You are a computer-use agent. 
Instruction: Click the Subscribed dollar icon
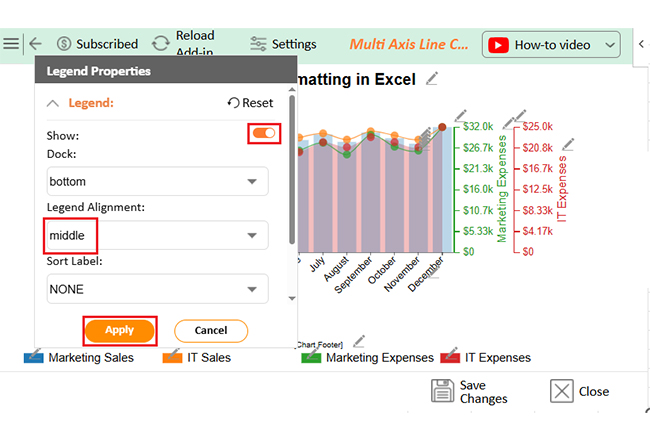click(65, 44)
